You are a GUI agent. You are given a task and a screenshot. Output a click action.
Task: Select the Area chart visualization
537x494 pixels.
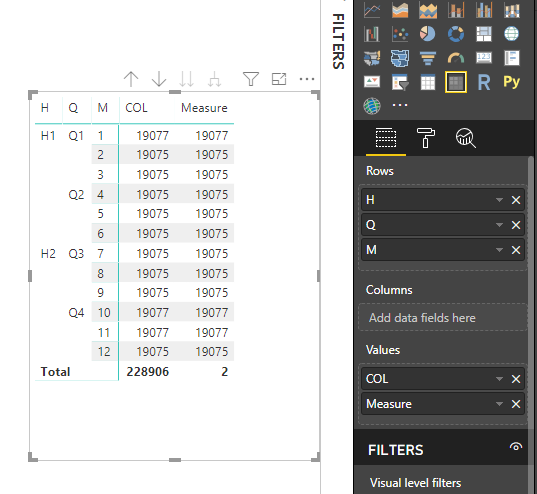pyautogui.click(x=400, y=10)
